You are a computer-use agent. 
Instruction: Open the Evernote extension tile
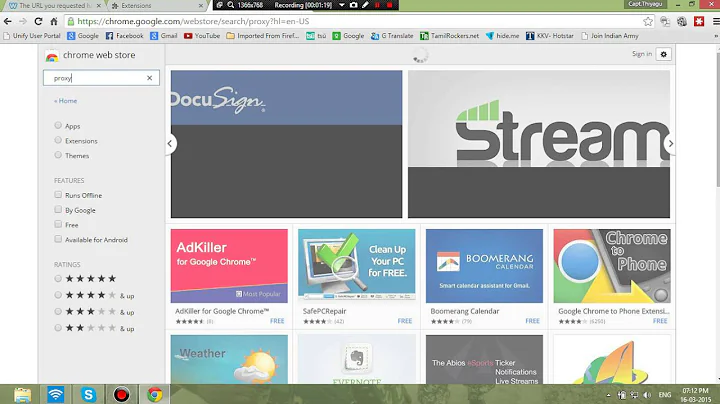pos(357,359)
